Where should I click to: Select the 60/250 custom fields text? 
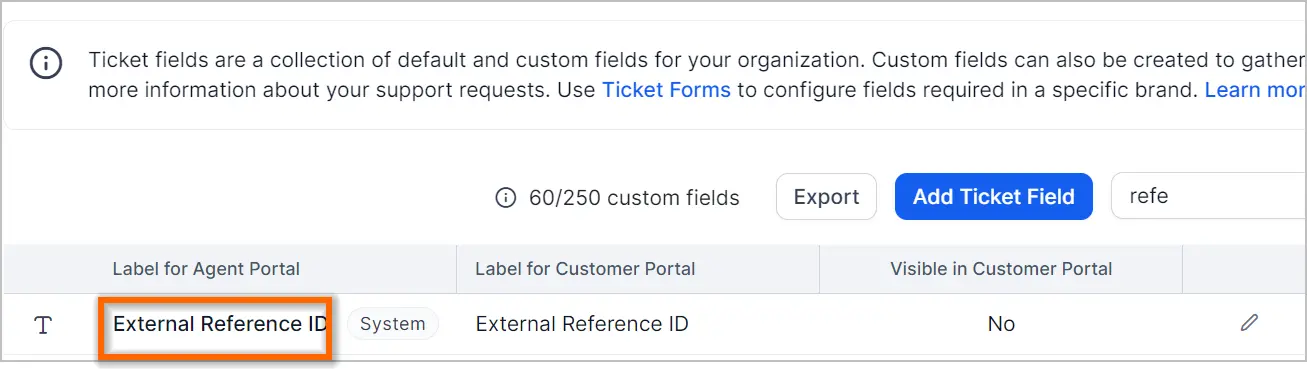tap(634, 198)
